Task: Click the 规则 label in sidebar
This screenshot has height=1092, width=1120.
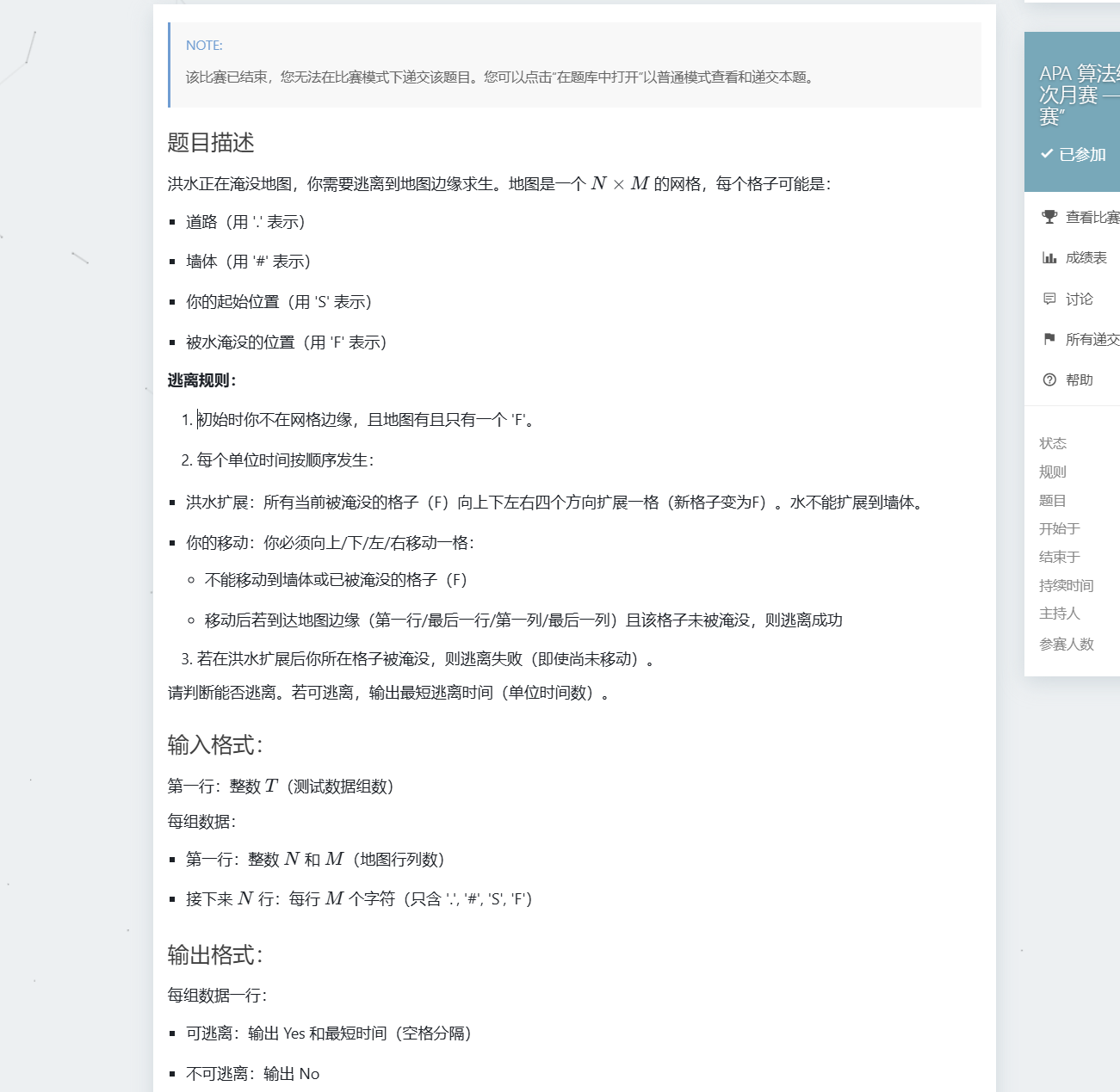Action: pos(1053,472)
